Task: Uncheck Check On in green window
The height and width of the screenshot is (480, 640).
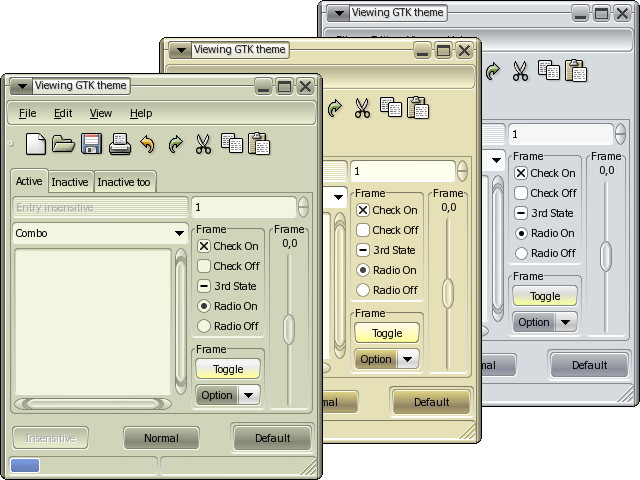Action: 204,246
